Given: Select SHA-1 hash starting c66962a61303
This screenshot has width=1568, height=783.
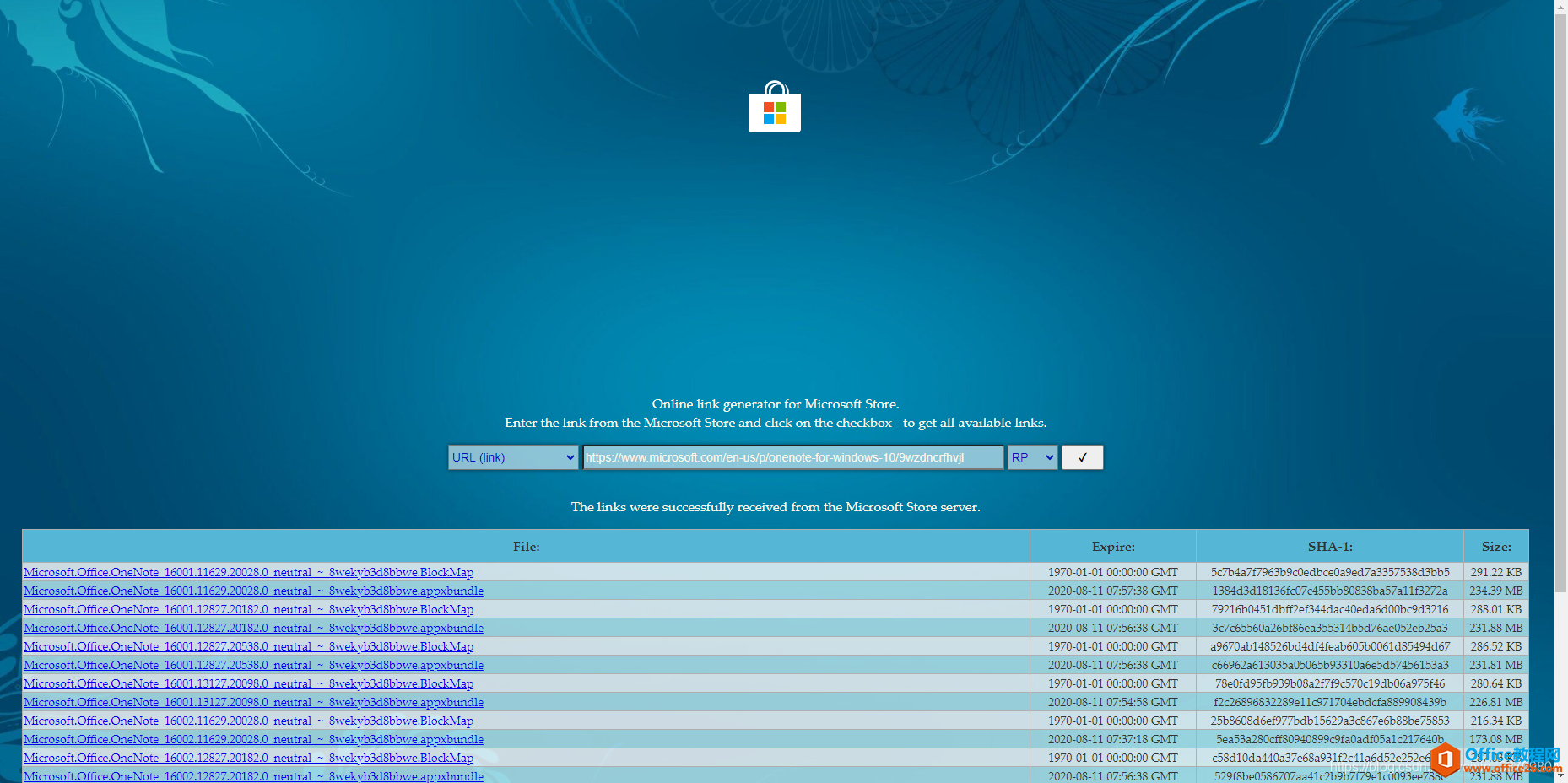Looking at the screenshot, I should point(1330,665).
